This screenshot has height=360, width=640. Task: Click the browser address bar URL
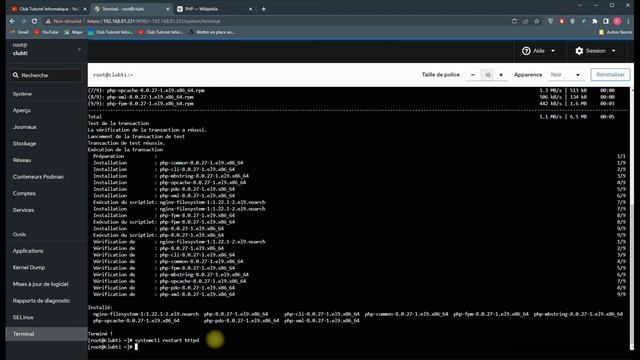tap(154, 21)
